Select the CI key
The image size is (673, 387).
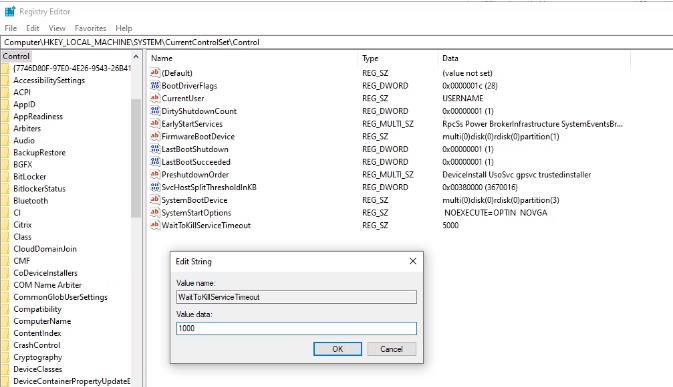(17, 212)
